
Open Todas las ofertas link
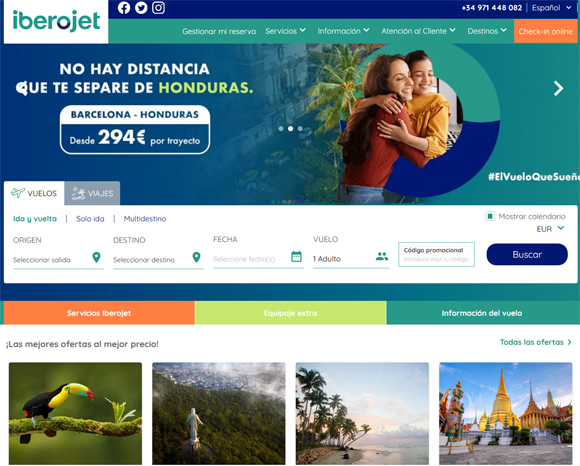pos(536,342)
